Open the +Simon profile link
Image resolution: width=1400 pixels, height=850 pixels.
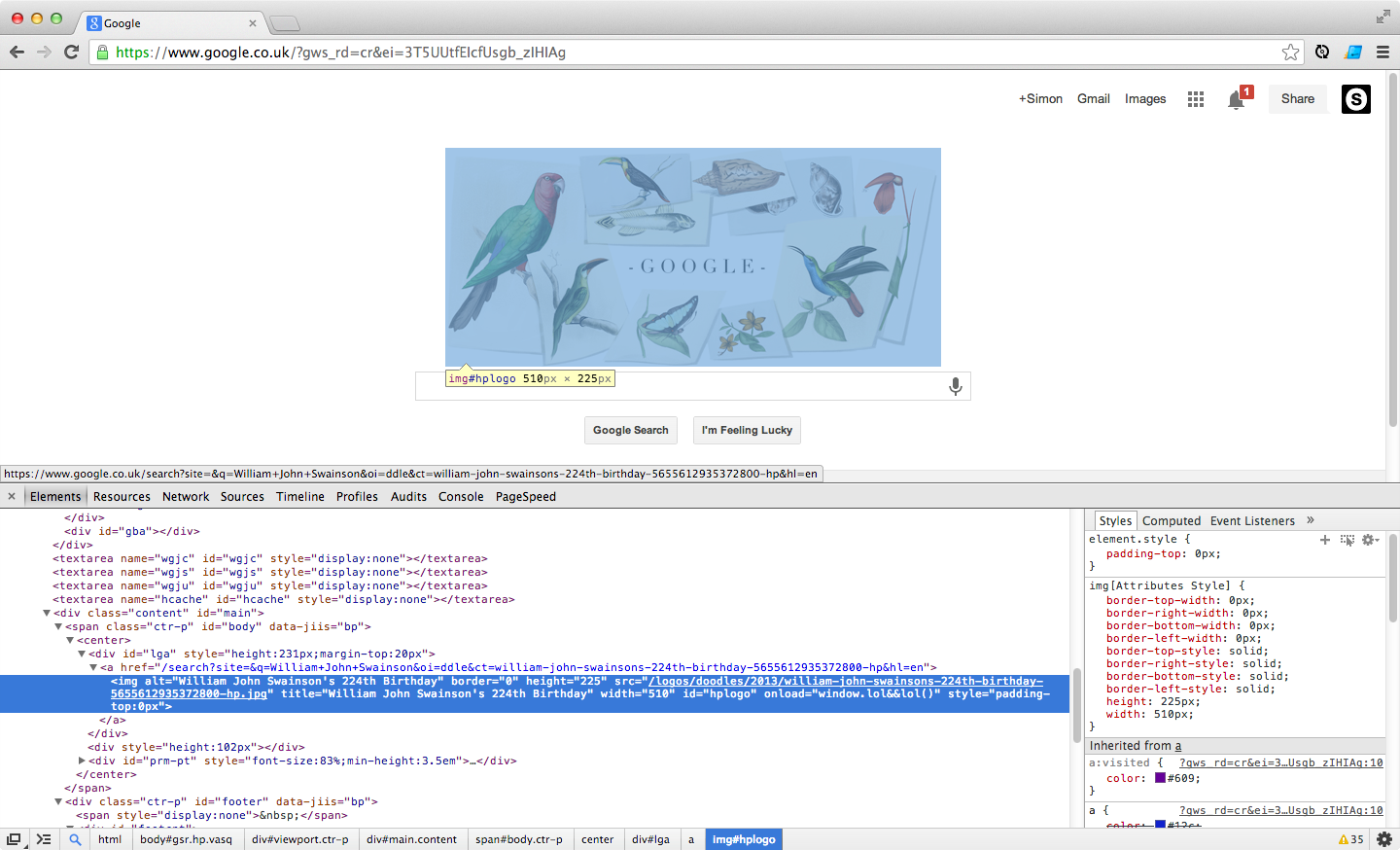tap(1040, 99)
